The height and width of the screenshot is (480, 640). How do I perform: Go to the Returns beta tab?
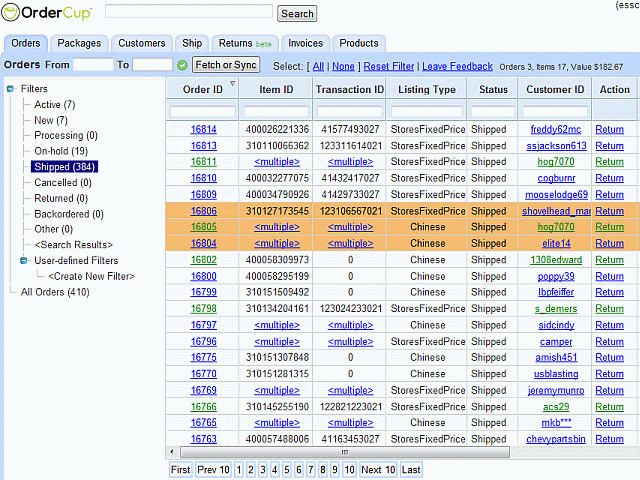pos(245,43)
